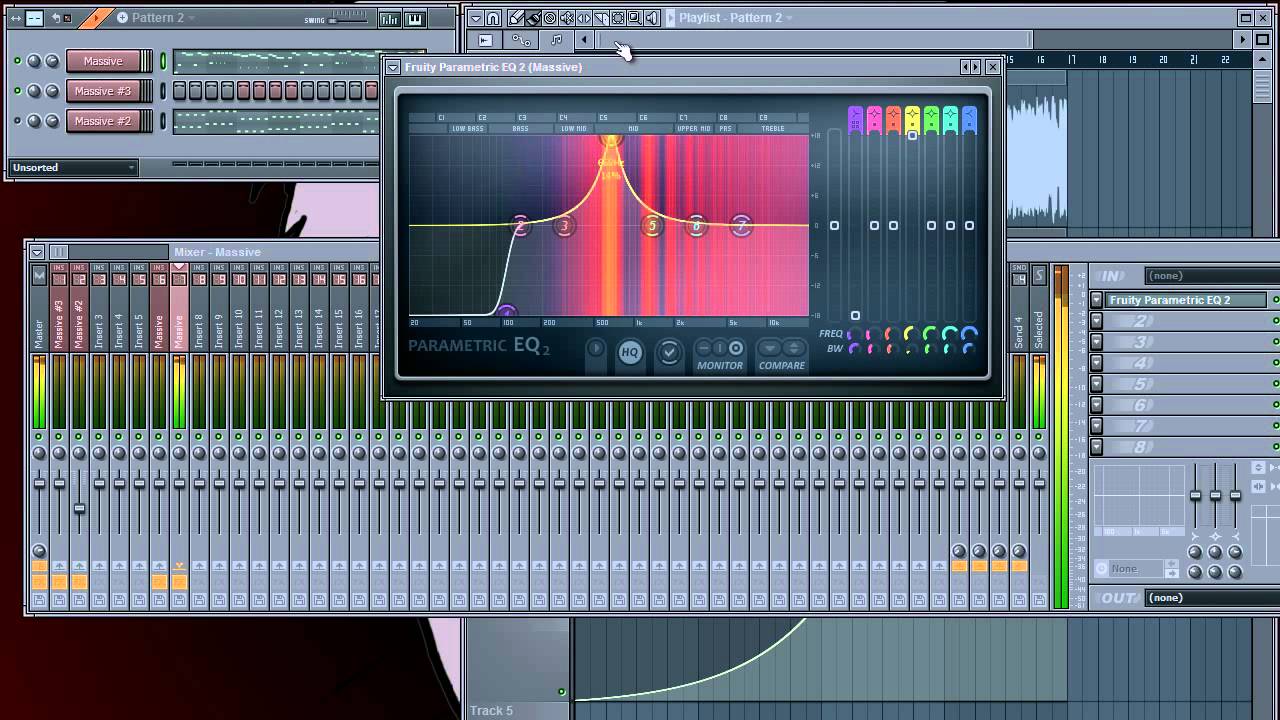Click save icon under Master track
The height and width of the screenshot is (720, 1280).
point(39,599)
